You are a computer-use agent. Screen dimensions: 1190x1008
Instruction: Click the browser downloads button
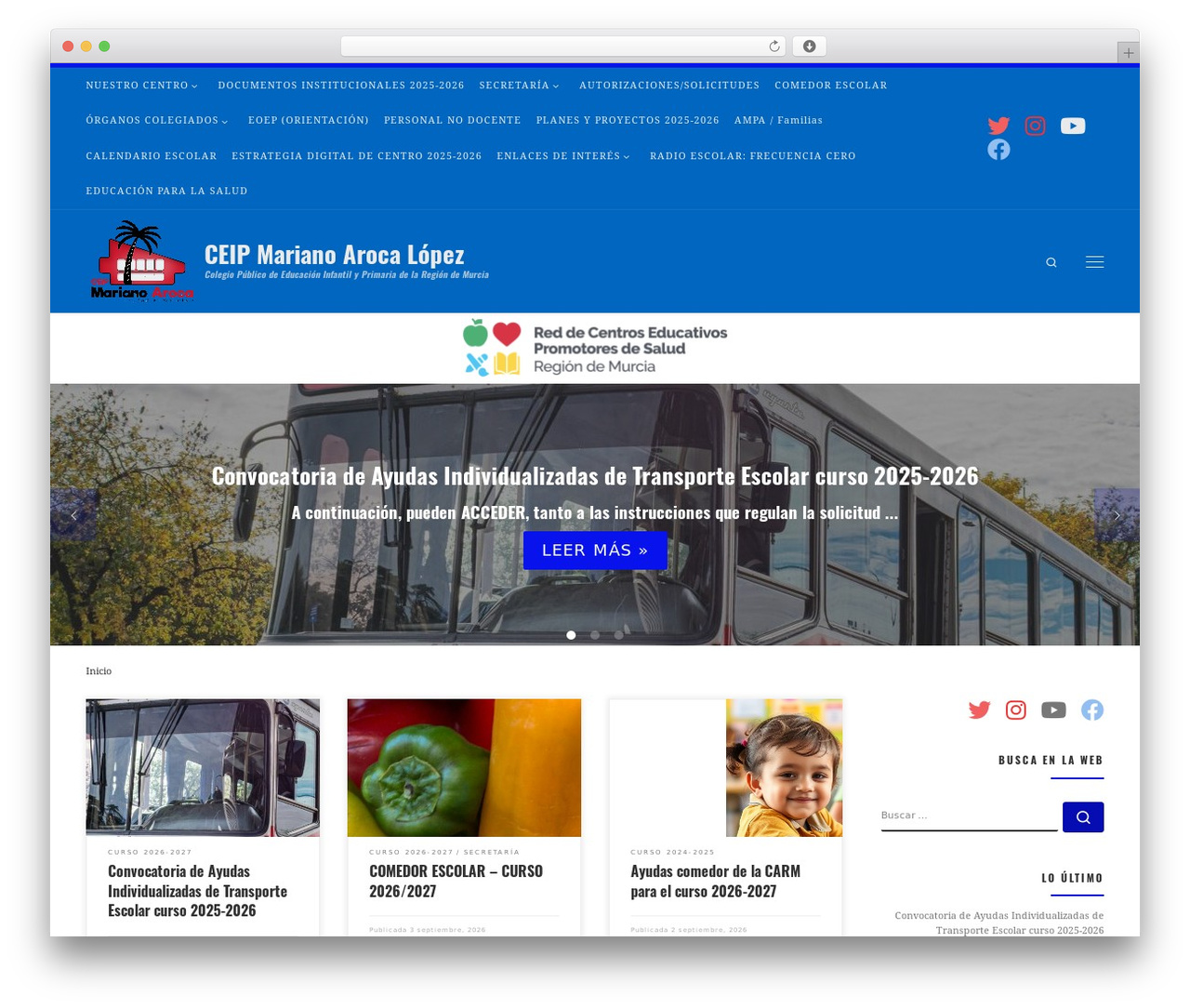tap(810, 46)
